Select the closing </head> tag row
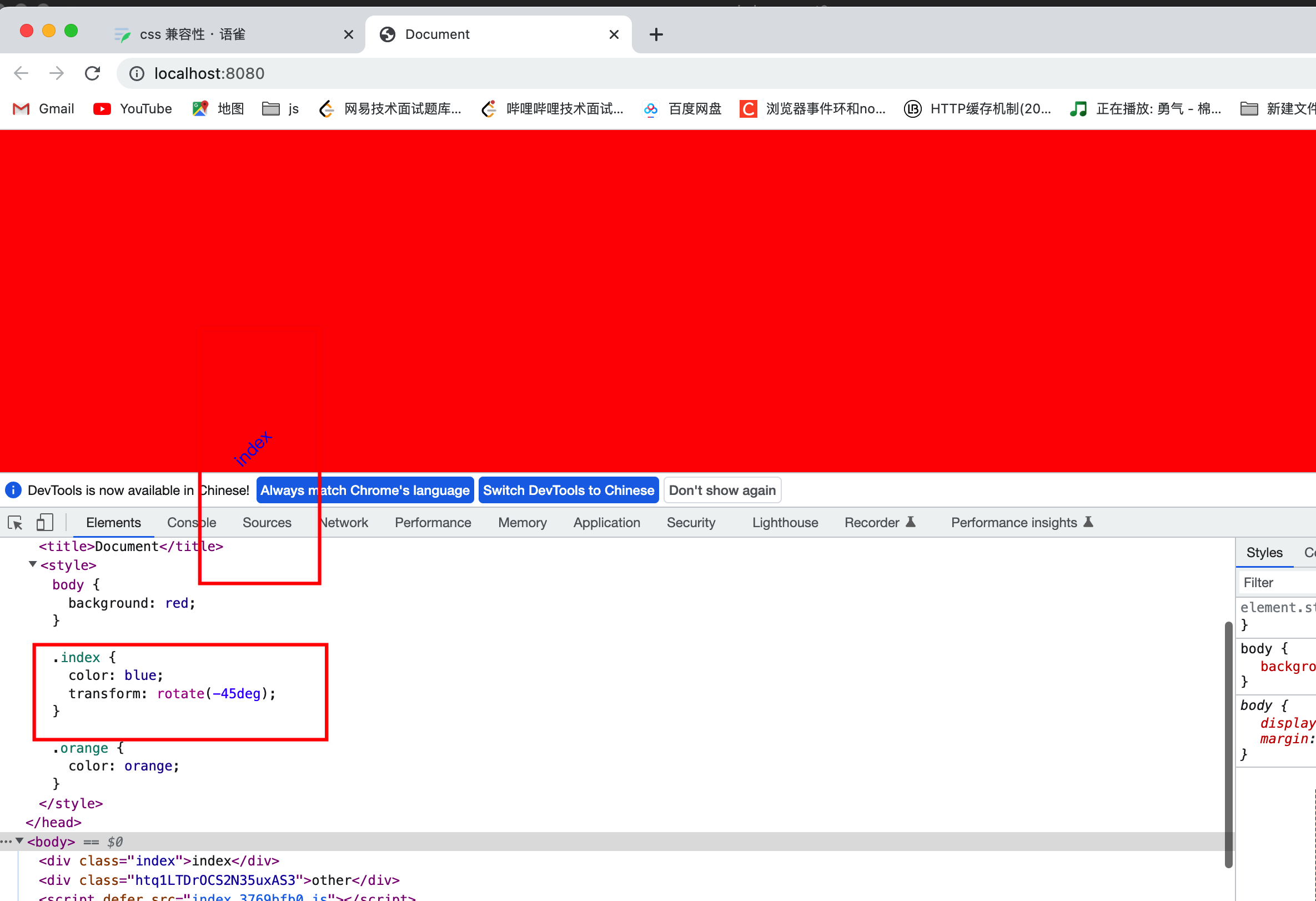 pos(53,823)
